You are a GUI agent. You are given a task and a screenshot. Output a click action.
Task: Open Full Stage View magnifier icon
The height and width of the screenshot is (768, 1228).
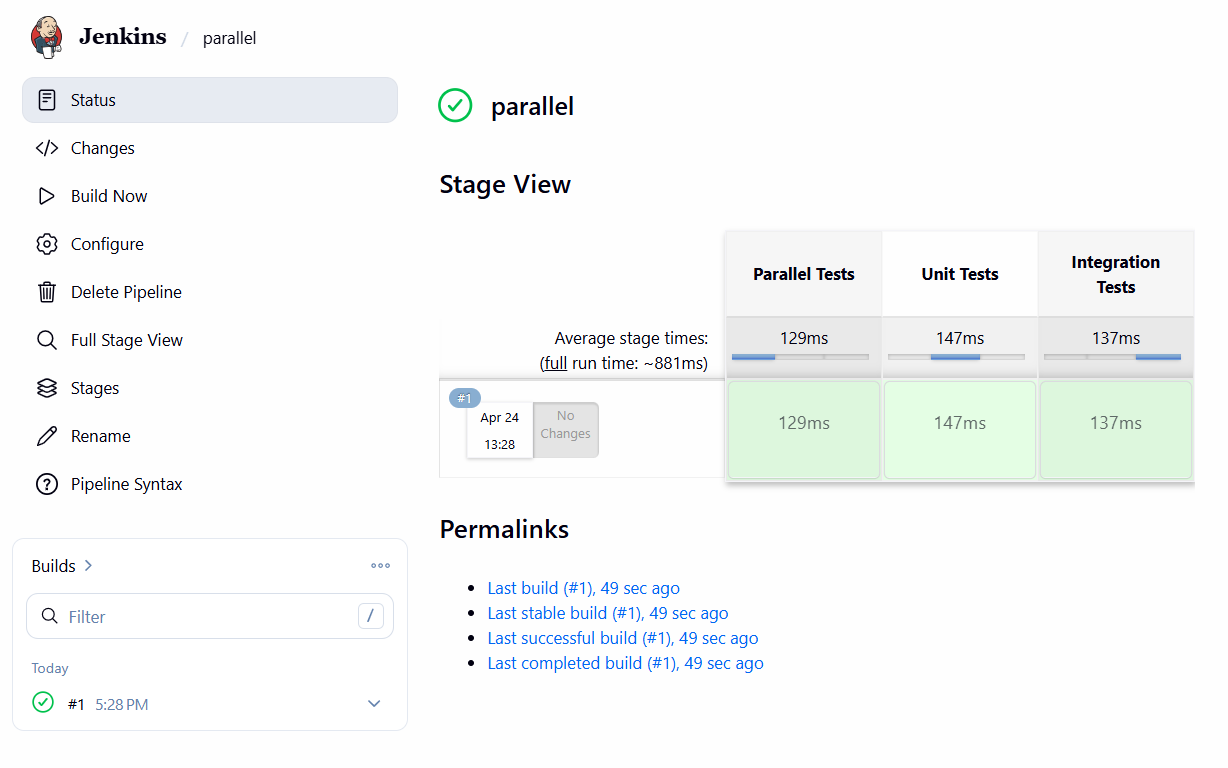[47, 340]
